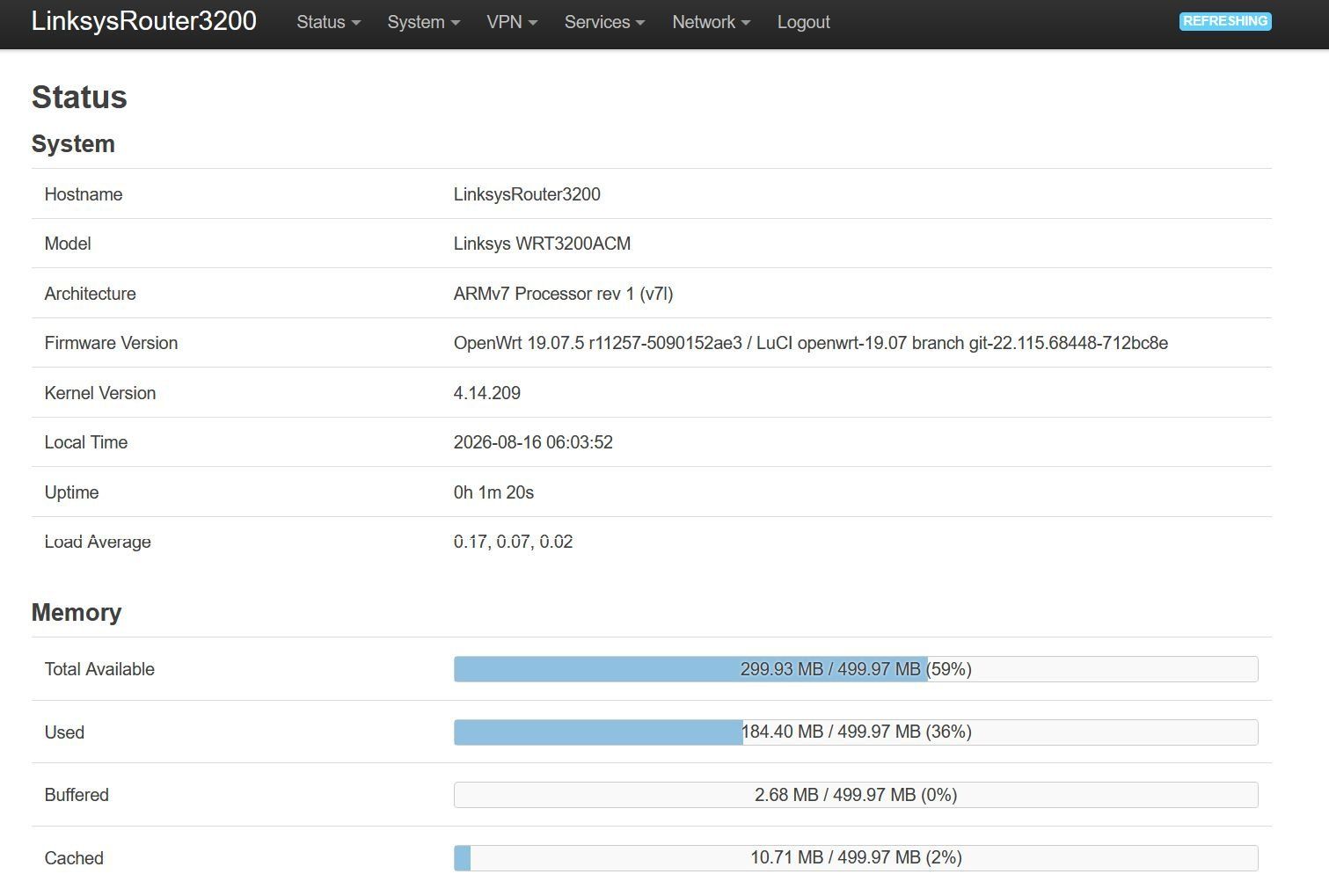The width and height of the screenshot is (1329, 896).
Task: Click the System section heading
Action: [x=73, y=143]
